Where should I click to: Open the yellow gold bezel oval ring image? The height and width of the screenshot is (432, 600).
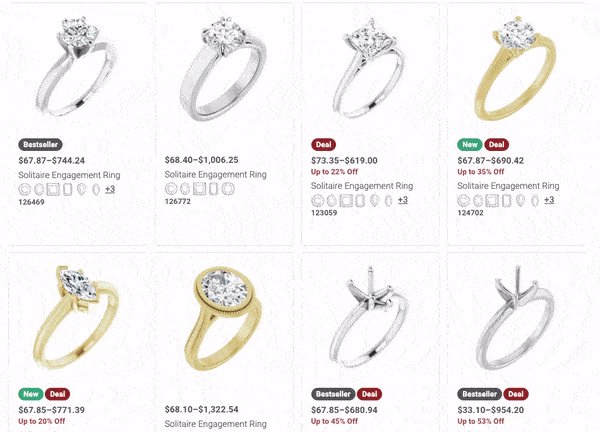(224, 318)
